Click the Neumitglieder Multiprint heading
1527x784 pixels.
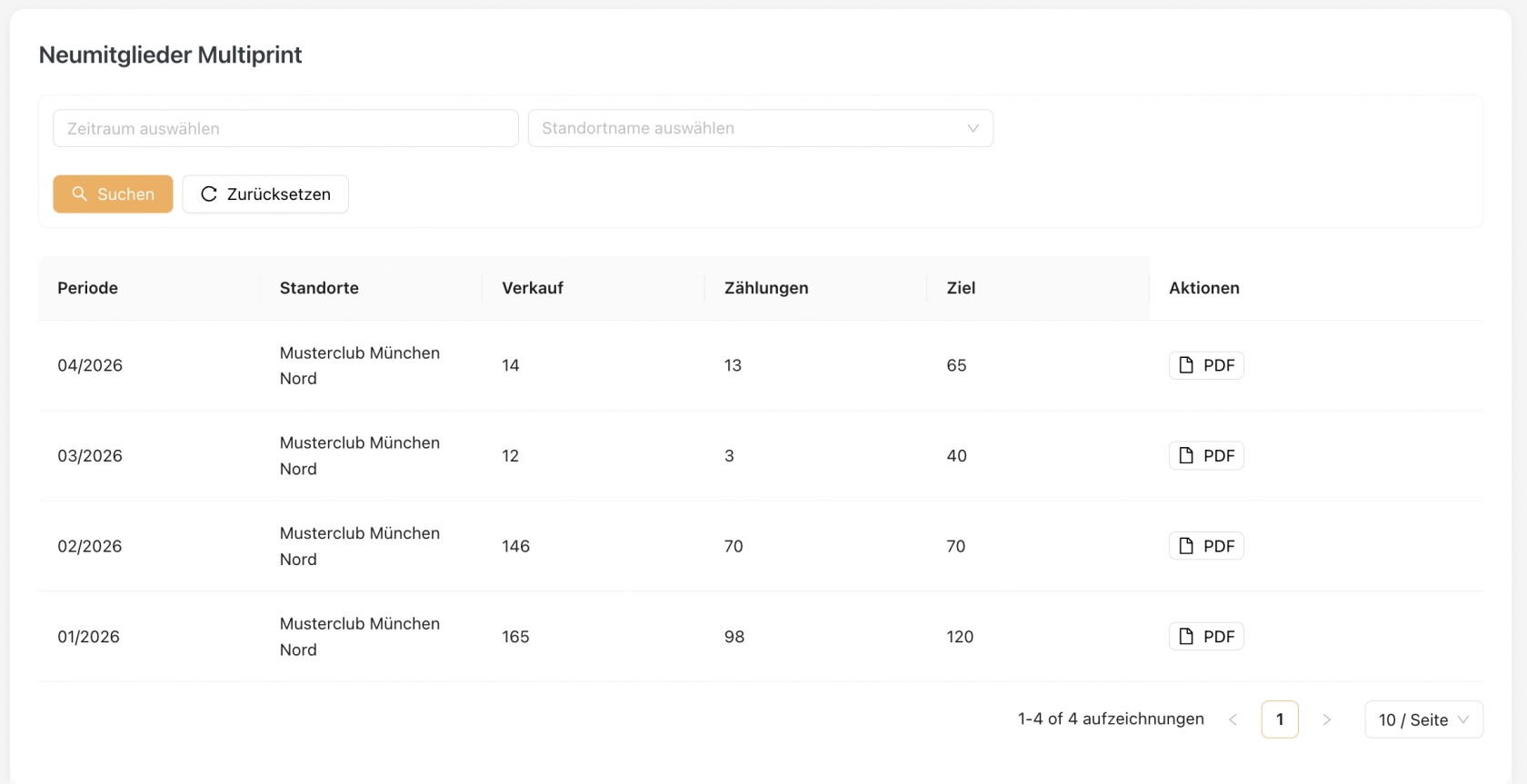tap(170, 55)
